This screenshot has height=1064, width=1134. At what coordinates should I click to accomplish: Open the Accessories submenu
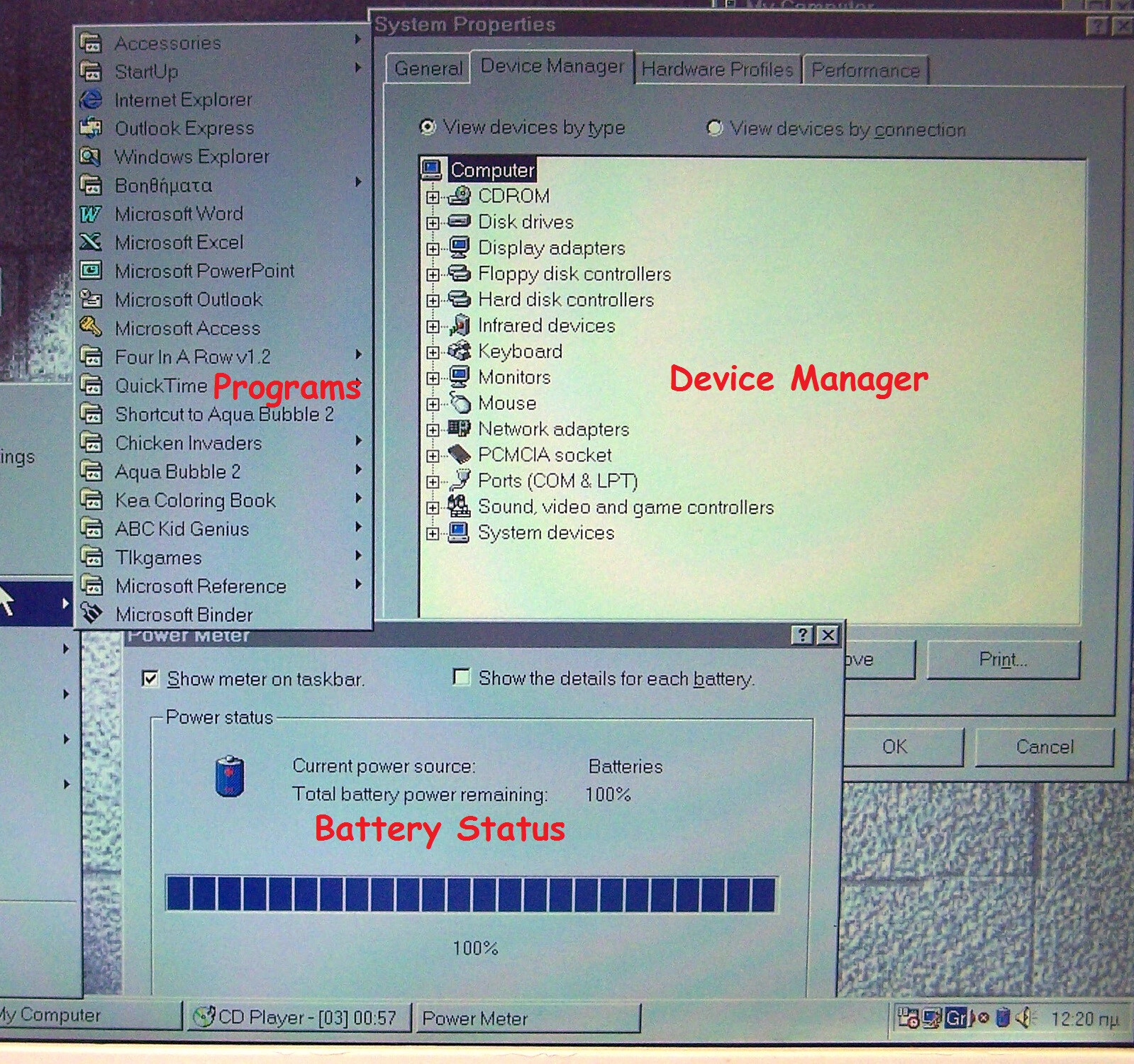click(x=223, y=43)
